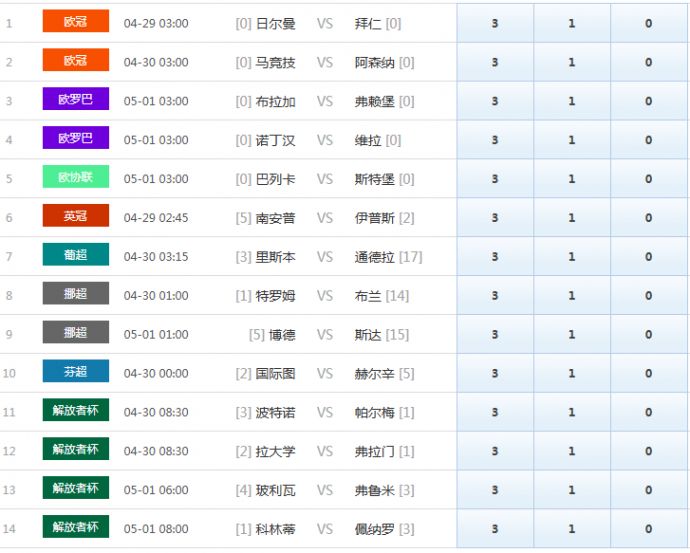Click 解放者杯 tag in the 波特诺 row
The image size is (690, 553).
pos(75,411)
